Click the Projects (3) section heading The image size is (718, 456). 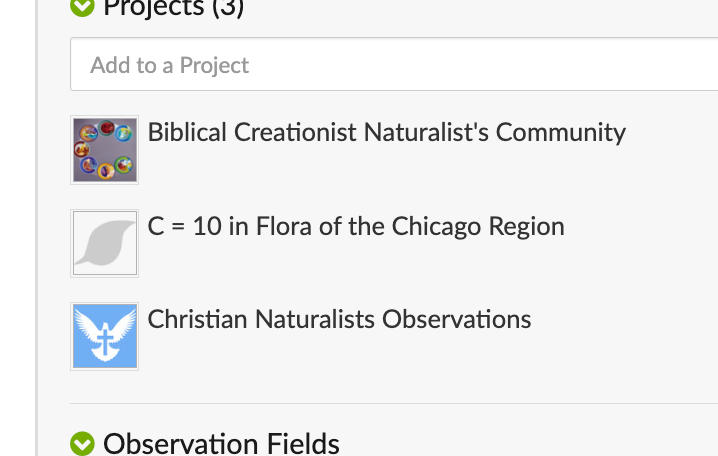coord(174,8)
